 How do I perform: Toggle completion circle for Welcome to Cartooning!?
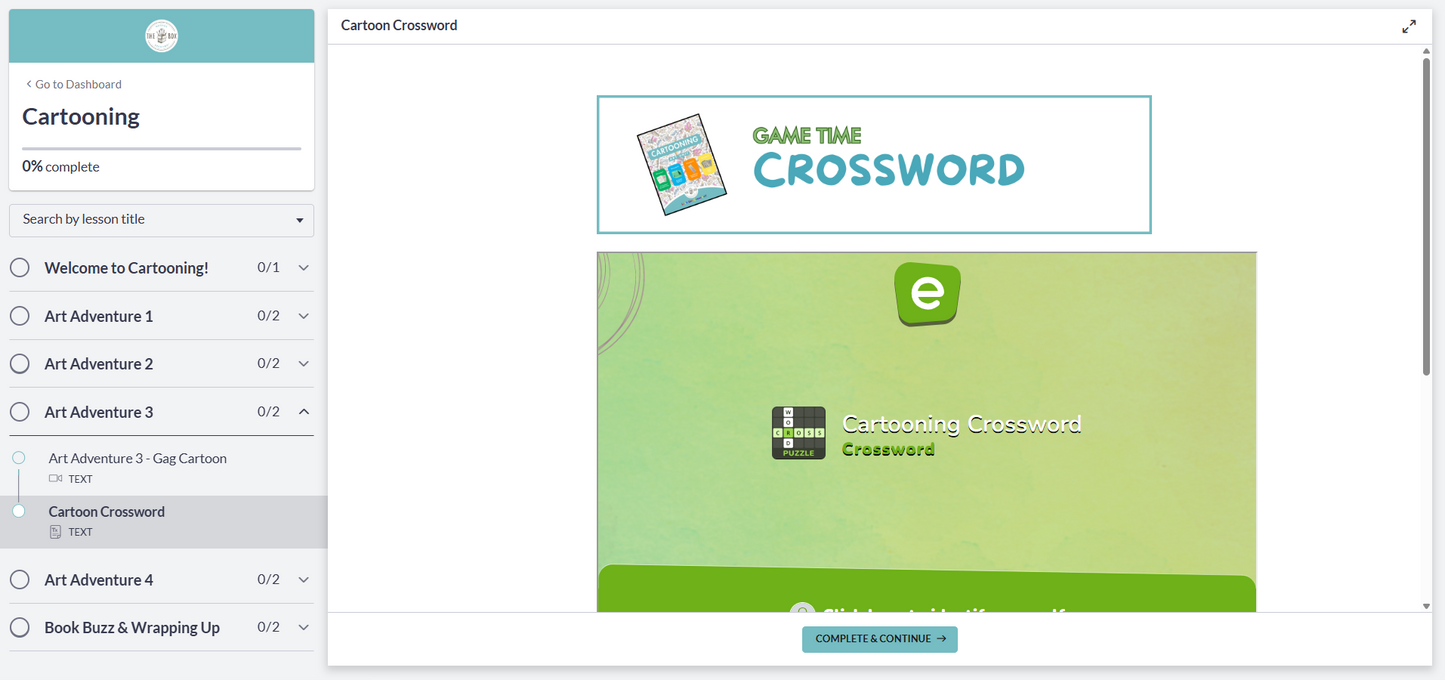(20, 268)
